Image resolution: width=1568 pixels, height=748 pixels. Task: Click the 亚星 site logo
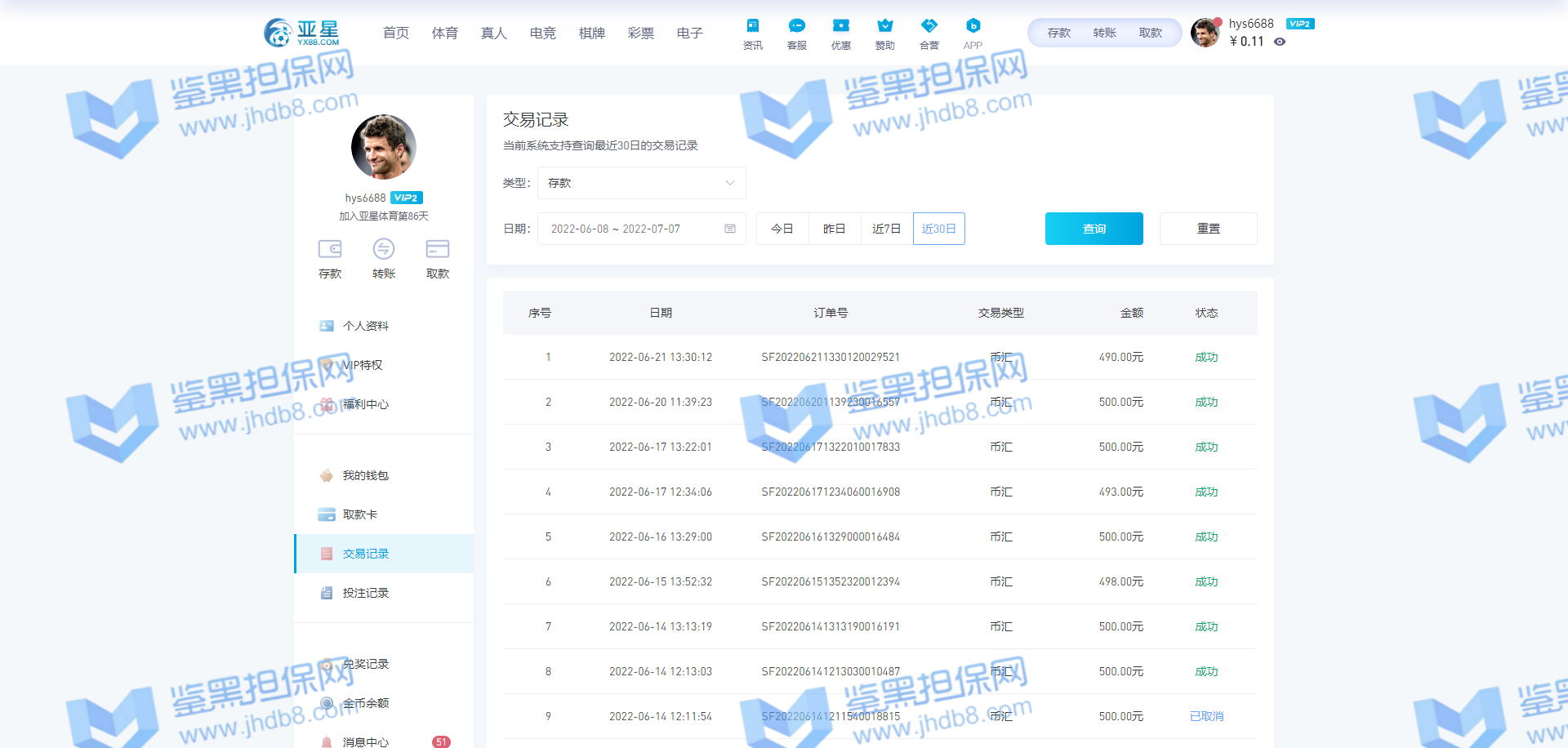pyautogui.click(x=302, y=33)
